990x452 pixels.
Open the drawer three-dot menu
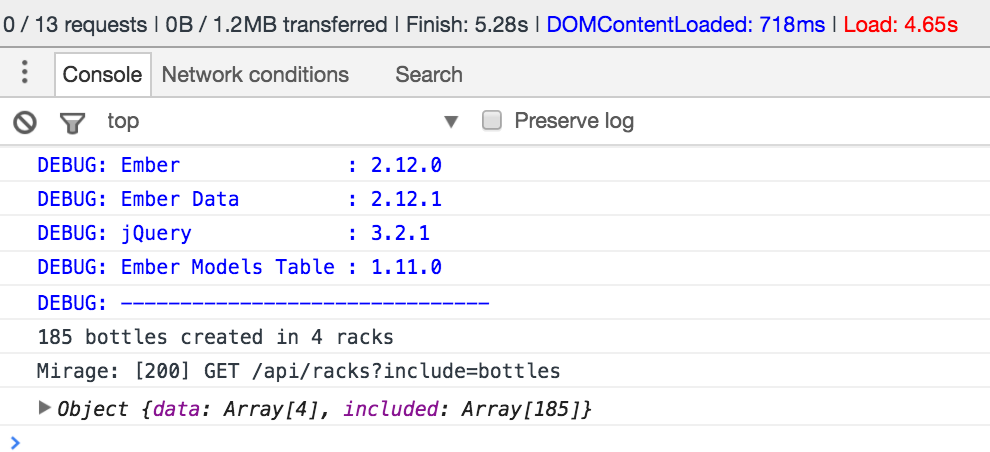(25, 73)
